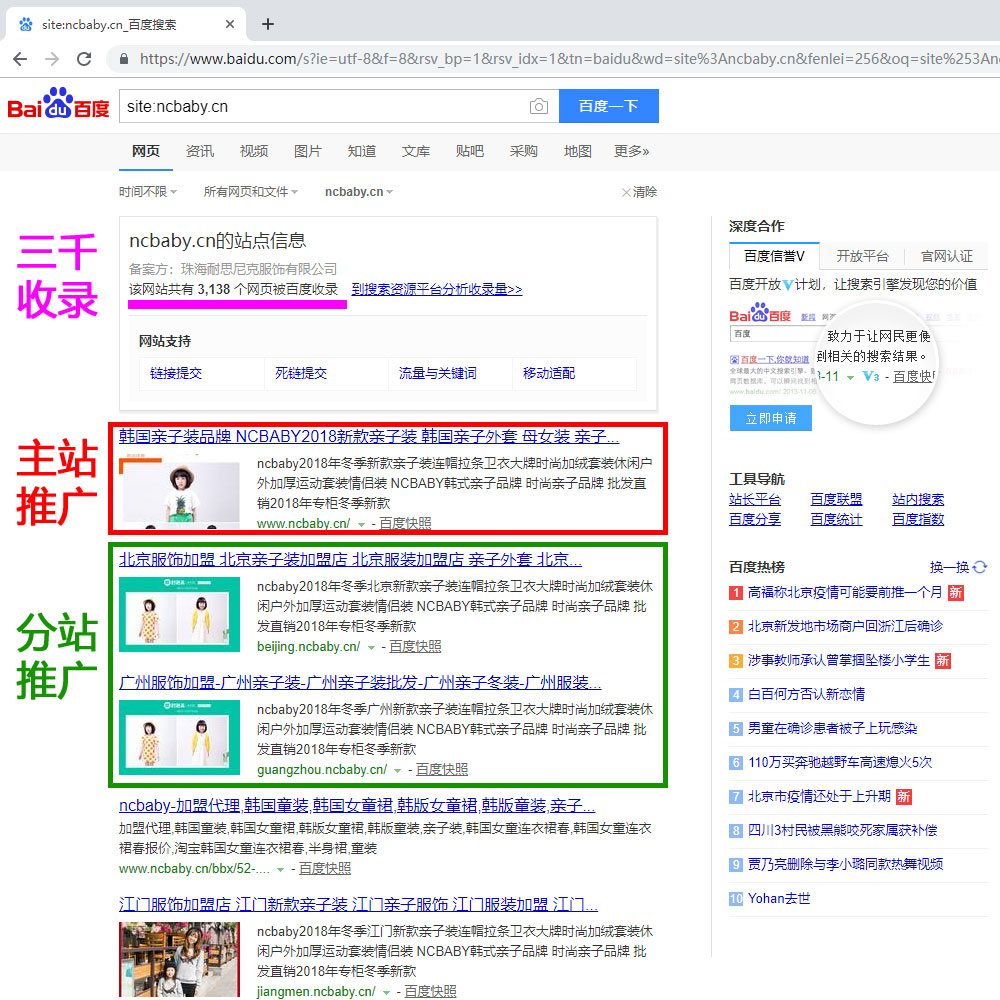
Task: Expand arrow beside jiangmen.ncbaby.cn/ URL
Action: click(386, 992)
